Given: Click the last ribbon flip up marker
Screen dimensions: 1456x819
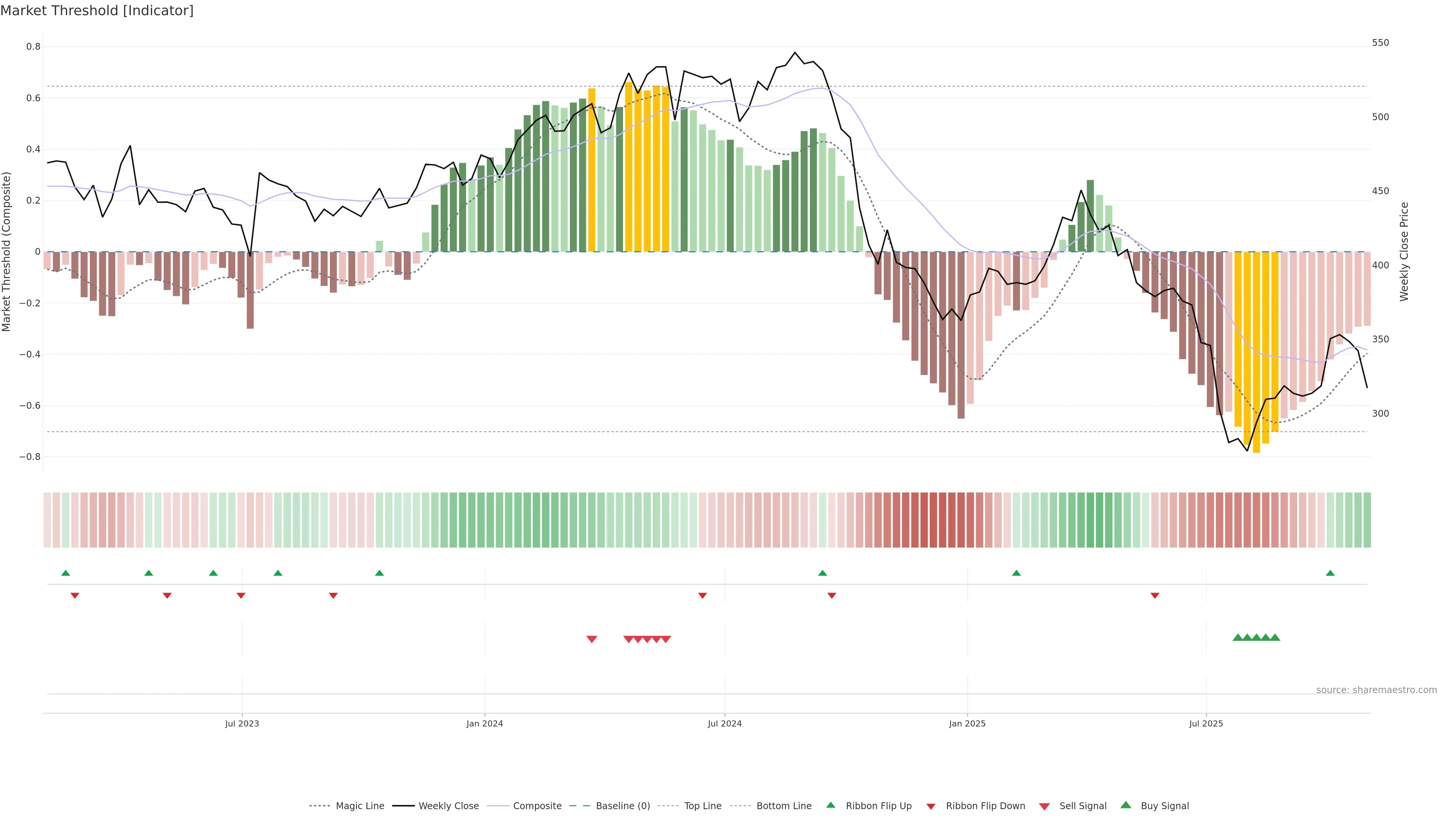Looking at the screenshot, I should coord(1330,573).
